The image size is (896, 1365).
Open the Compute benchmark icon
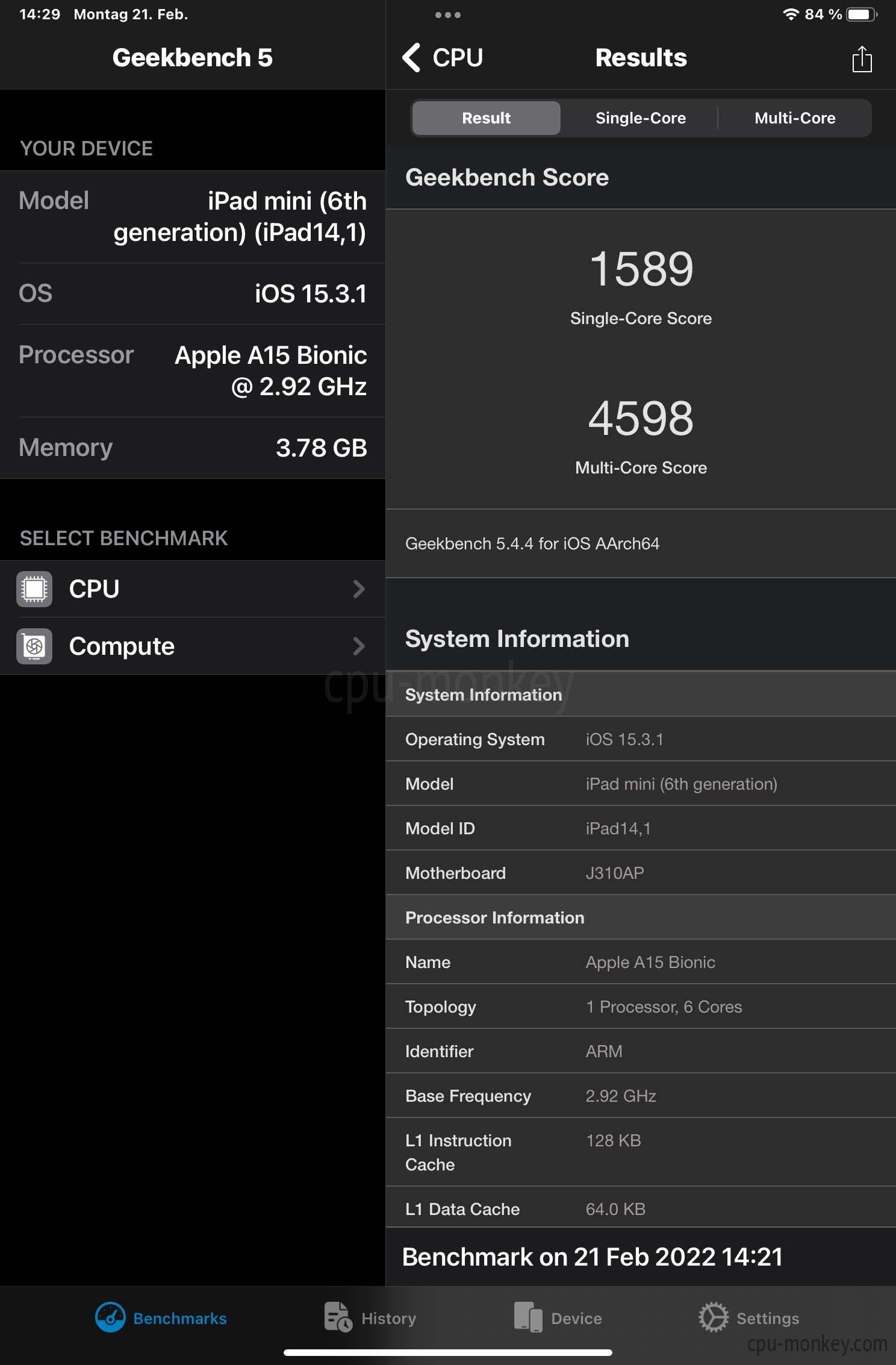click(34, 646)
